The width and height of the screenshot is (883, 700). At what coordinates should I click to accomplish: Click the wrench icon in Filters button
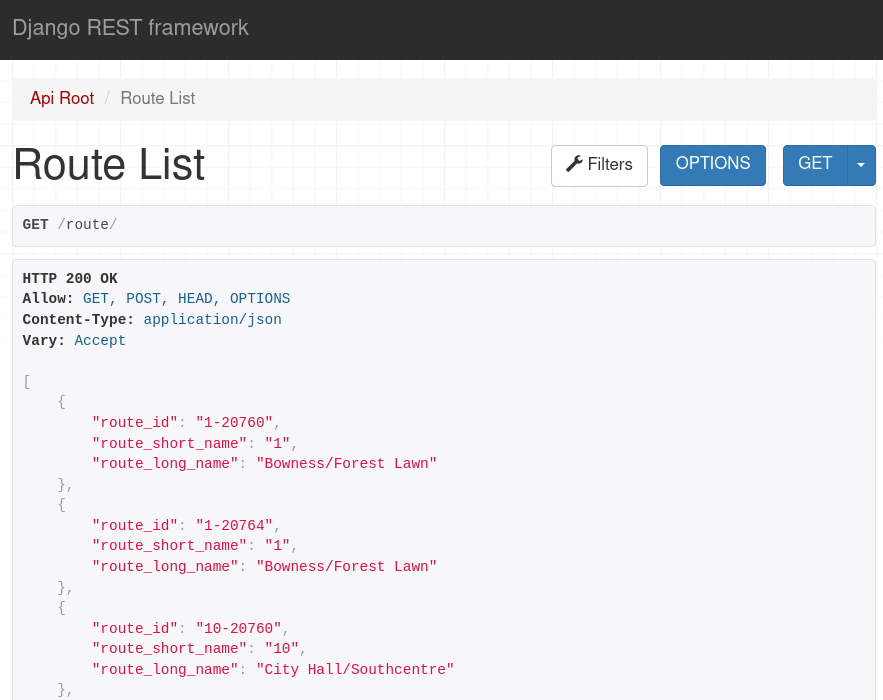coord(574,164)
